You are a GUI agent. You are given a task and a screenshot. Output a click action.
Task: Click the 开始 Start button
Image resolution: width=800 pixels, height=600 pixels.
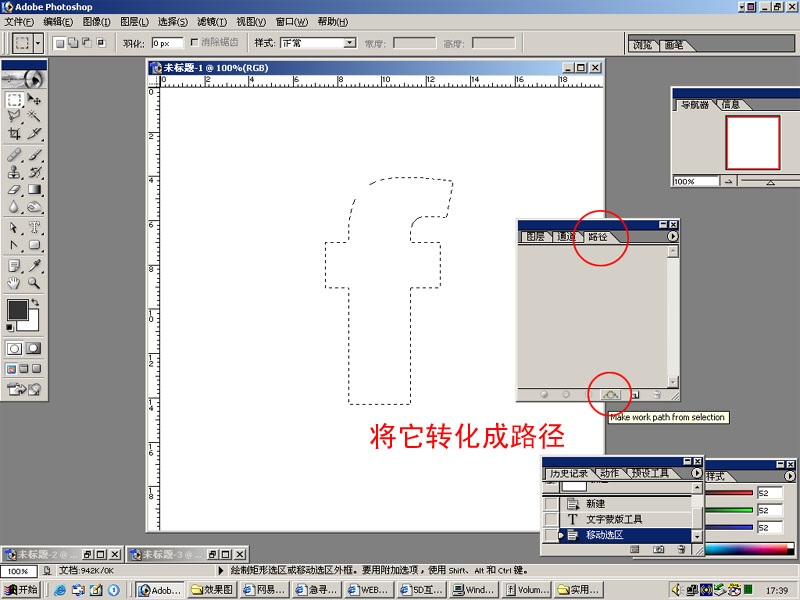click(x=20, y=590)
